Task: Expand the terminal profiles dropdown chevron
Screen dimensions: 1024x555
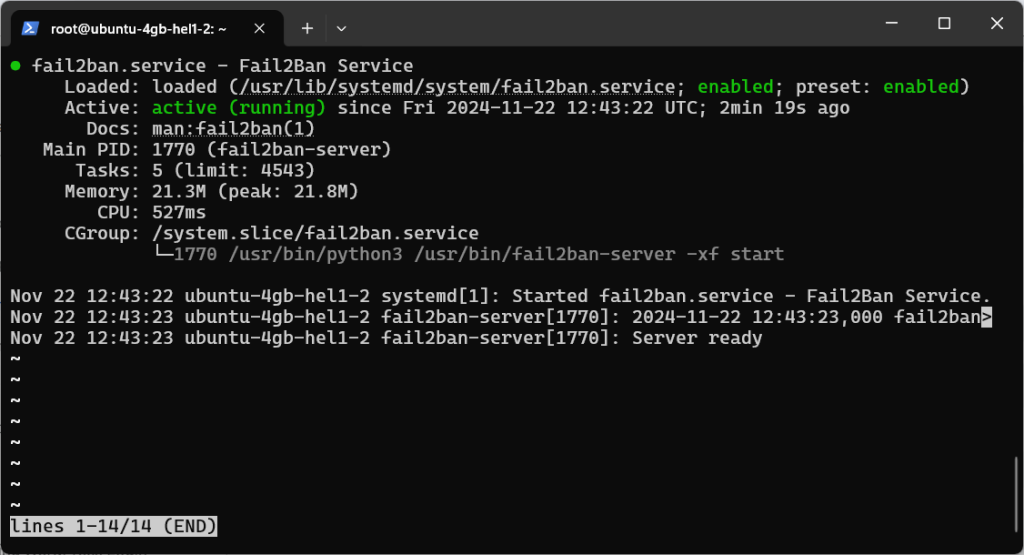Action: pos(341,28)
